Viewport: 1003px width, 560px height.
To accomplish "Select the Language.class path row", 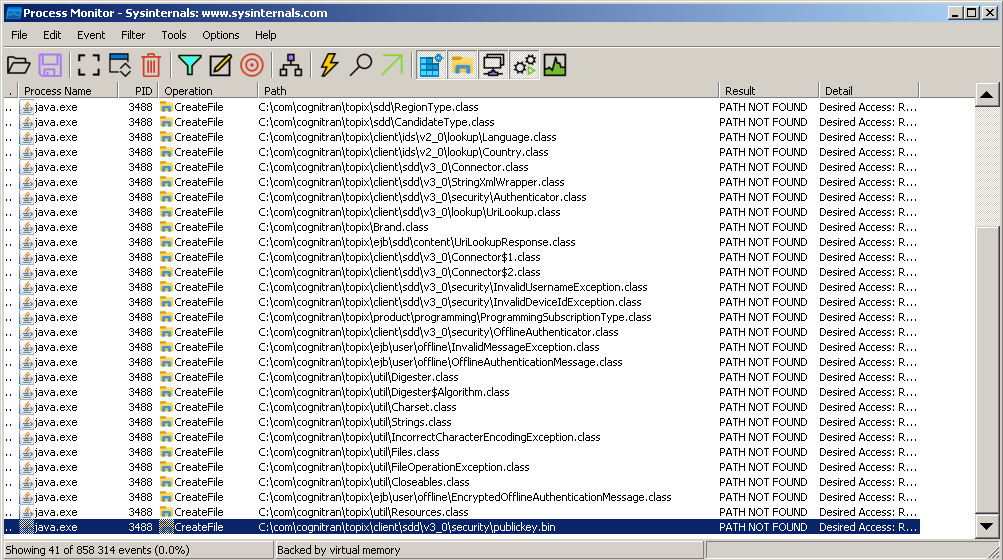I will point(461,137).
